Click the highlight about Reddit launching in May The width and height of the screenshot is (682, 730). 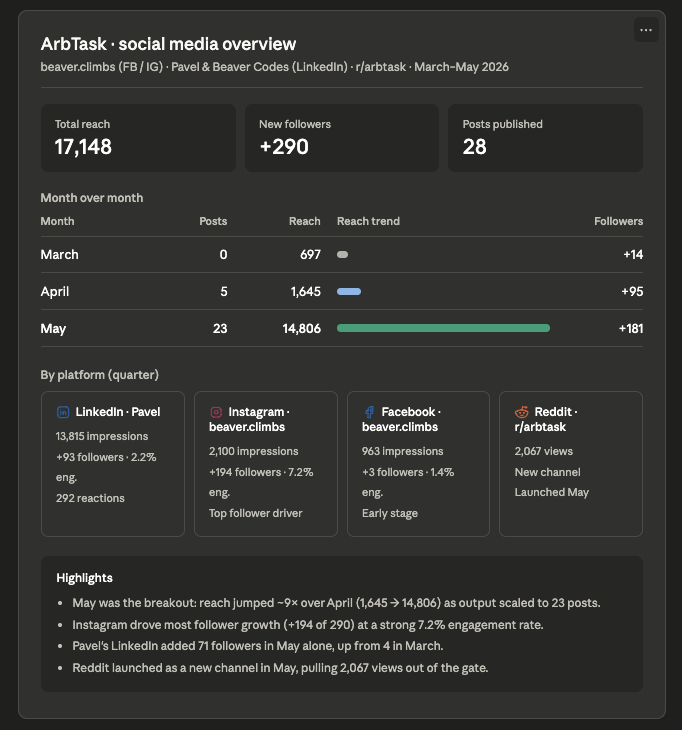tap(280, 668)
